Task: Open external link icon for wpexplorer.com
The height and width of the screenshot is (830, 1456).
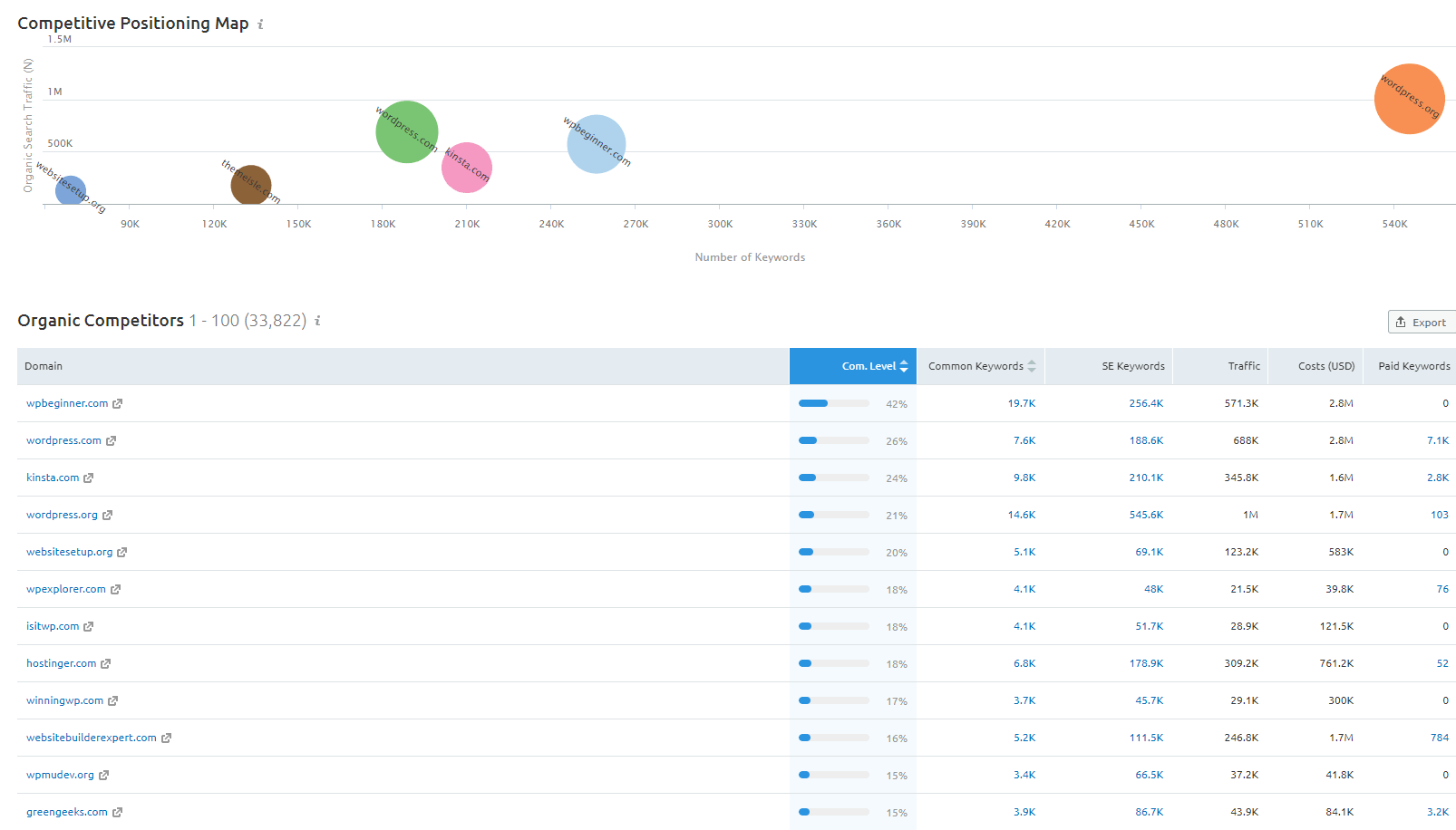Action: (x=115, y=590)
